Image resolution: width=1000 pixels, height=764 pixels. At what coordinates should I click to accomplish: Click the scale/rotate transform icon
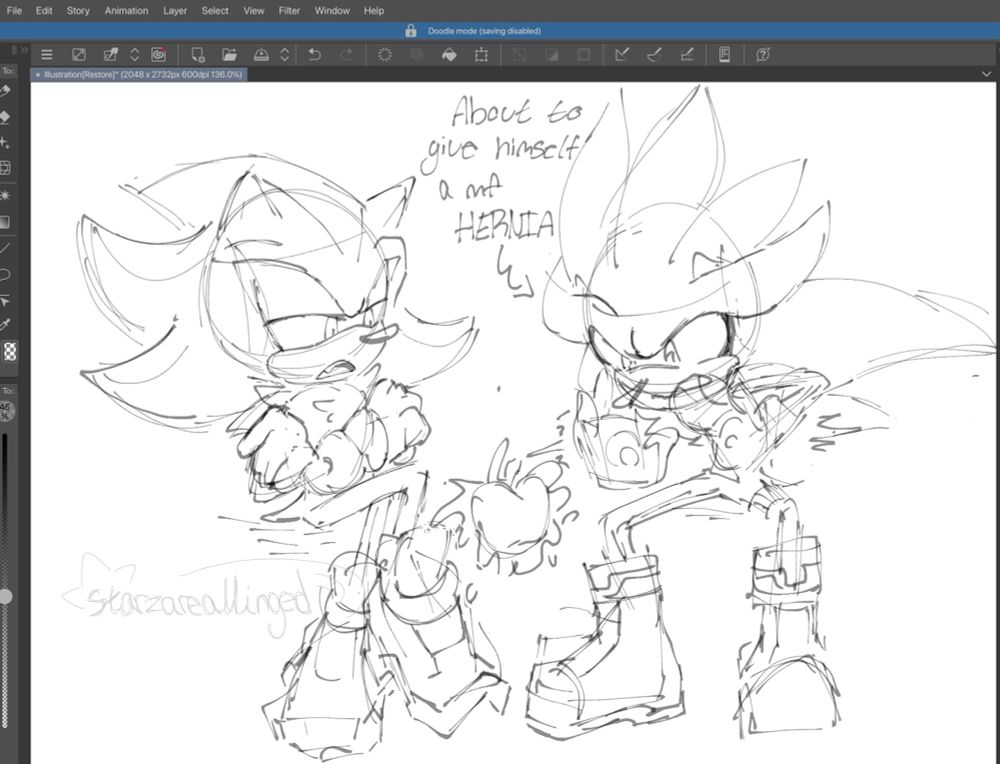click(x=482, y=55)
